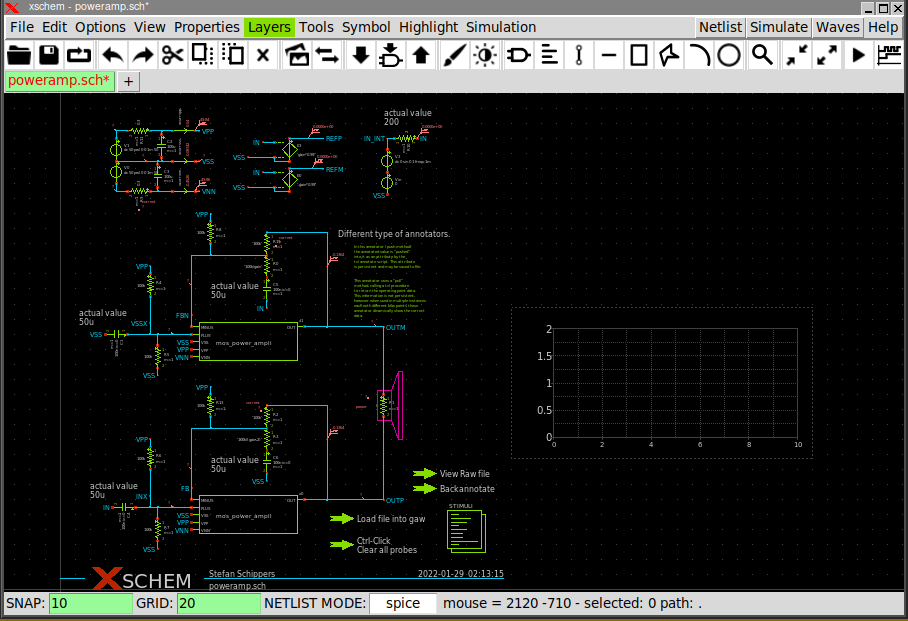The height and width of the screenshot is (621, 908).
Task: Switch to the poweramp.sch tab
Action: tap(59, 81)
